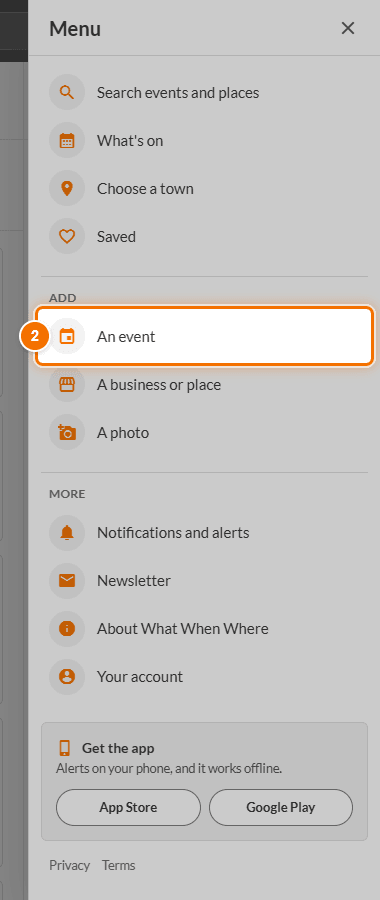The image size is (380, 900).
Task: Click the Choose a town location pin icon
Action: tap(67, 189)
